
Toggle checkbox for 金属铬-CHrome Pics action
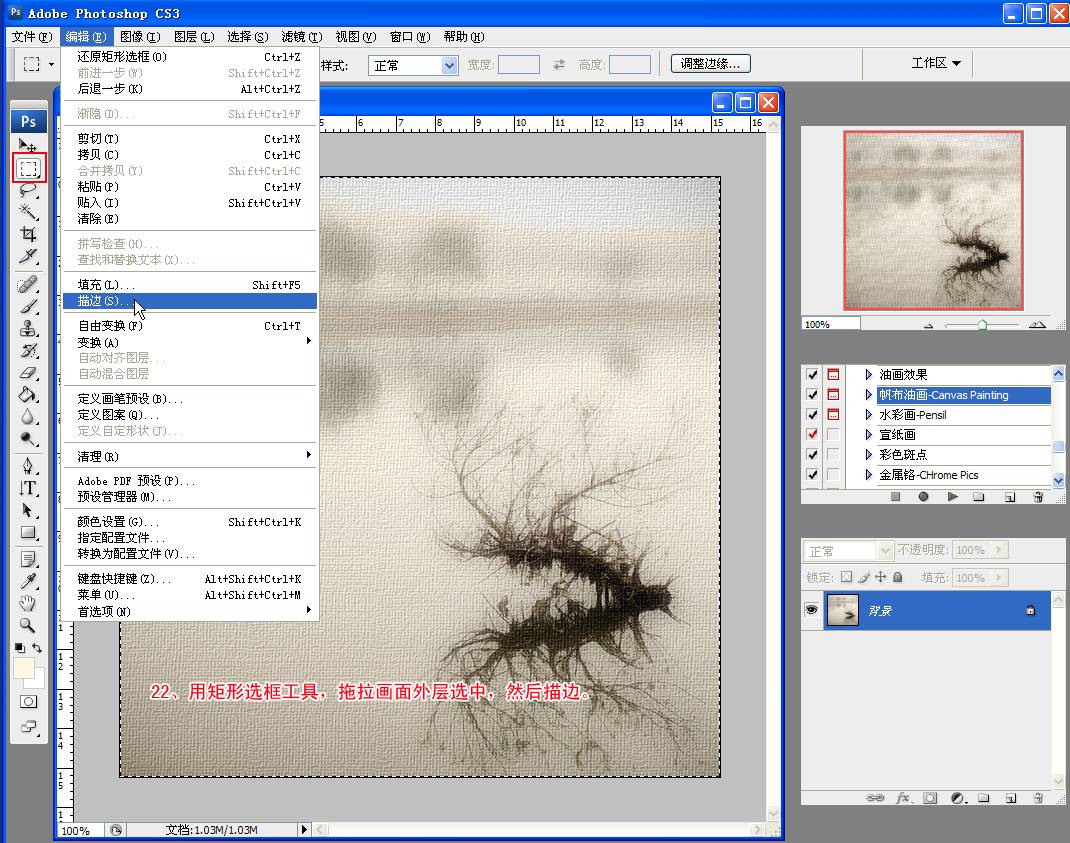[x=812, y=474]
